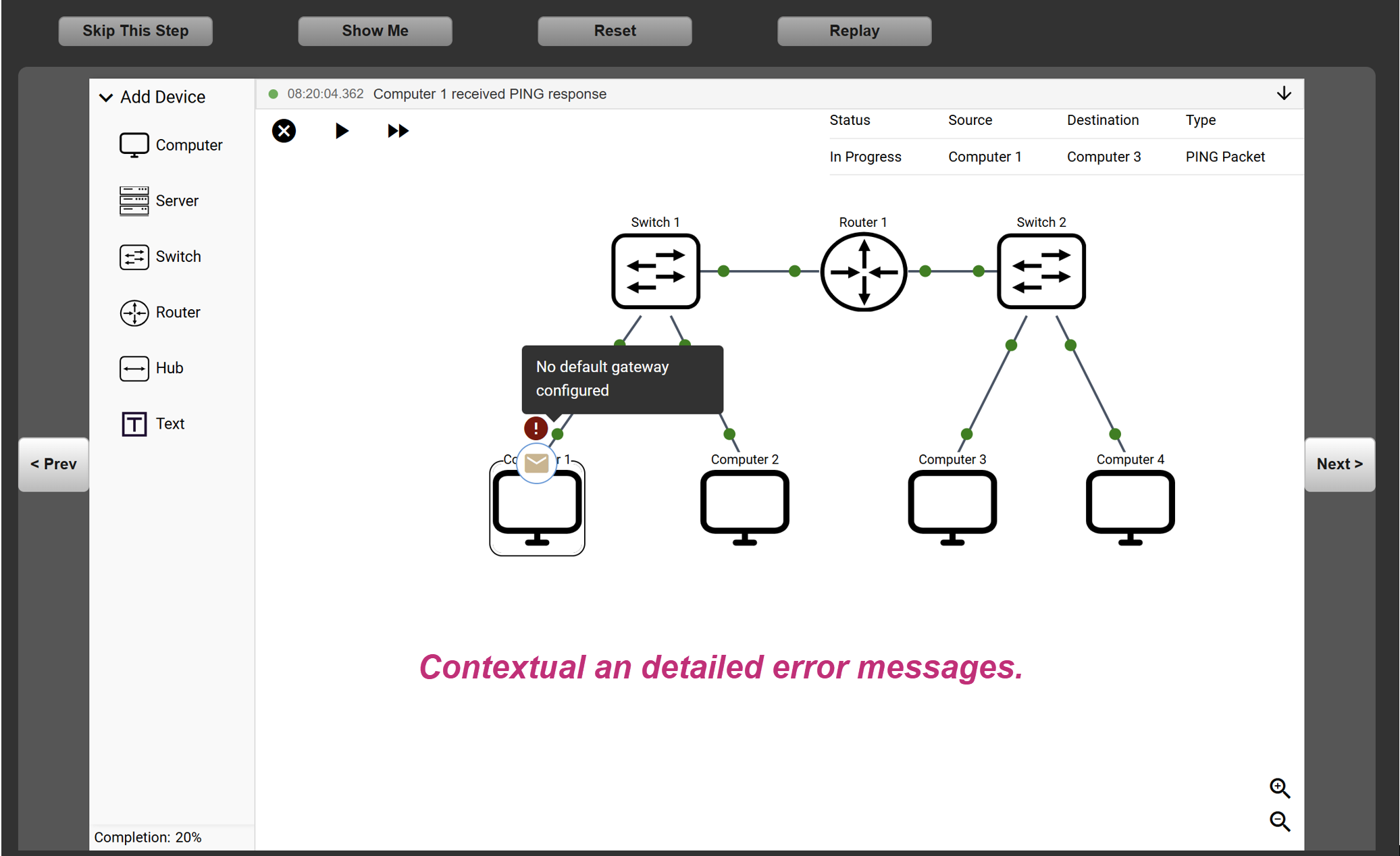Image resolution: width=1400 pixels, height=856 pixels.
Task: Select Computer 3 on the canvas
Action: [x=952, y=506]
